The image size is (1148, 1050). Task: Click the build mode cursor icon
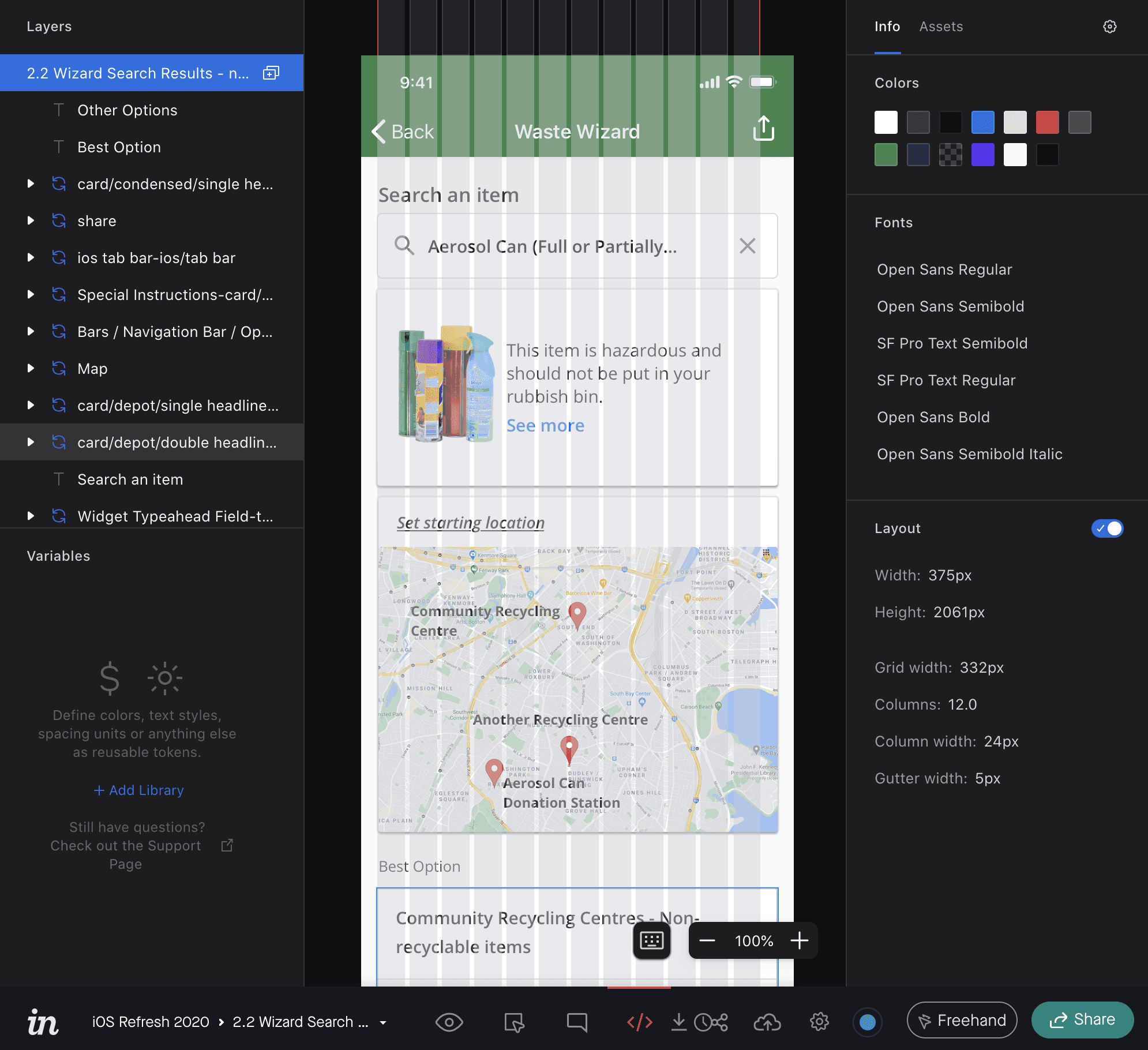pyautogui.click(x=513, y=1022)
